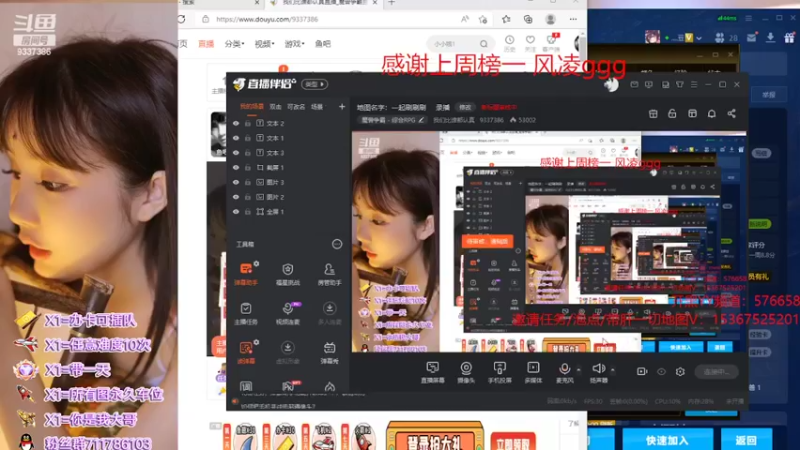Switch to 我的场景 scene tab
Image resolution: width=800 pixels, height=450 pixels.
(x=252, y=107)
